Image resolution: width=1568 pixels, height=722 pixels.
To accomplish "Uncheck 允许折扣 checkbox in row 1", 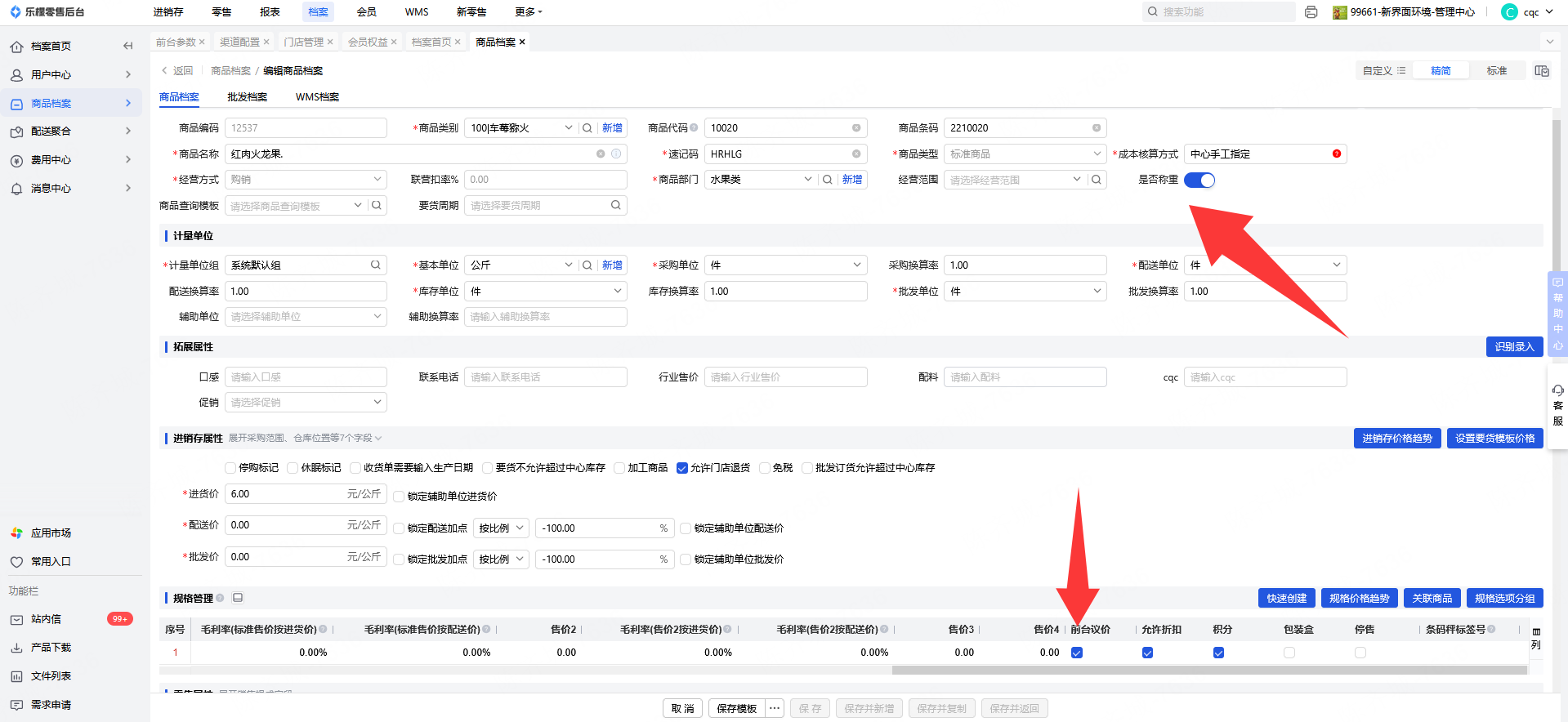I will (1148, 653).
